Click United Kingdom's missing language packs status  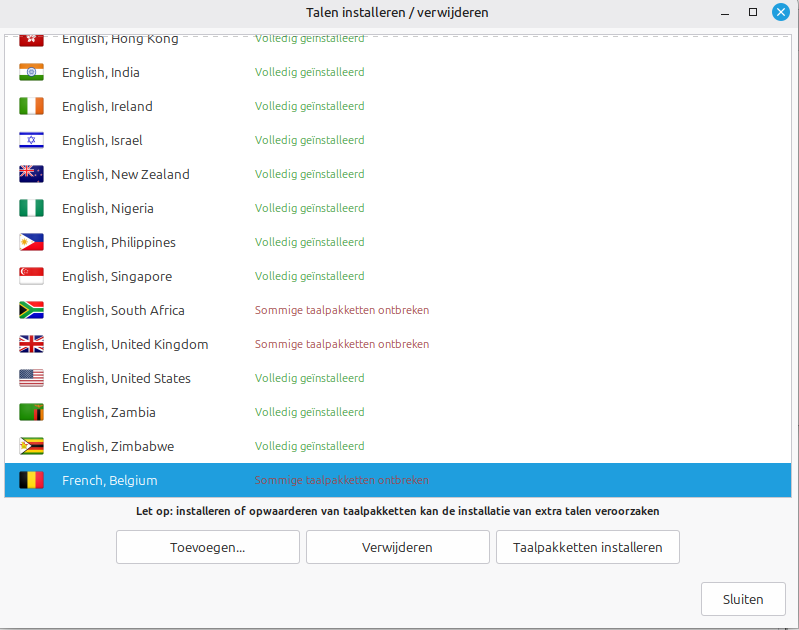[x=342, y=344]
